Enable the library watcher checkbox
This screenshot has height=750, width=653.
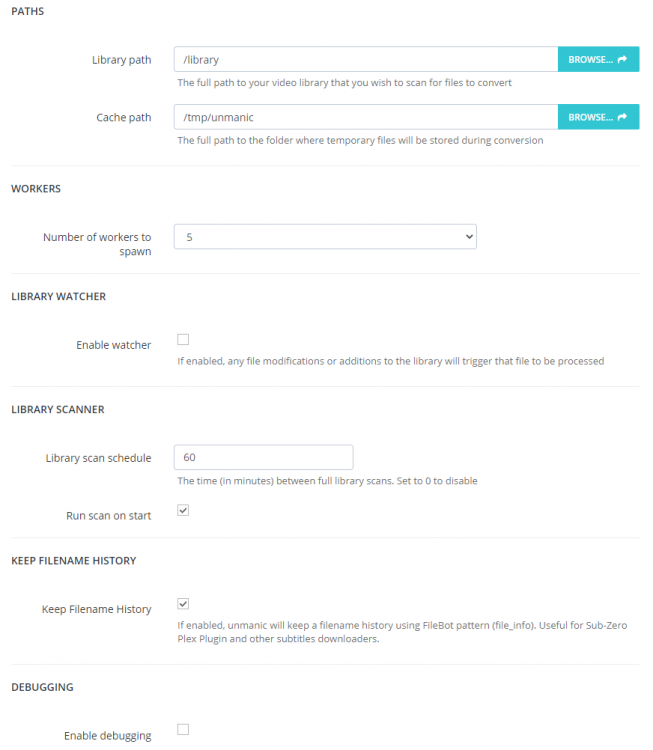[x=183, y=339]
